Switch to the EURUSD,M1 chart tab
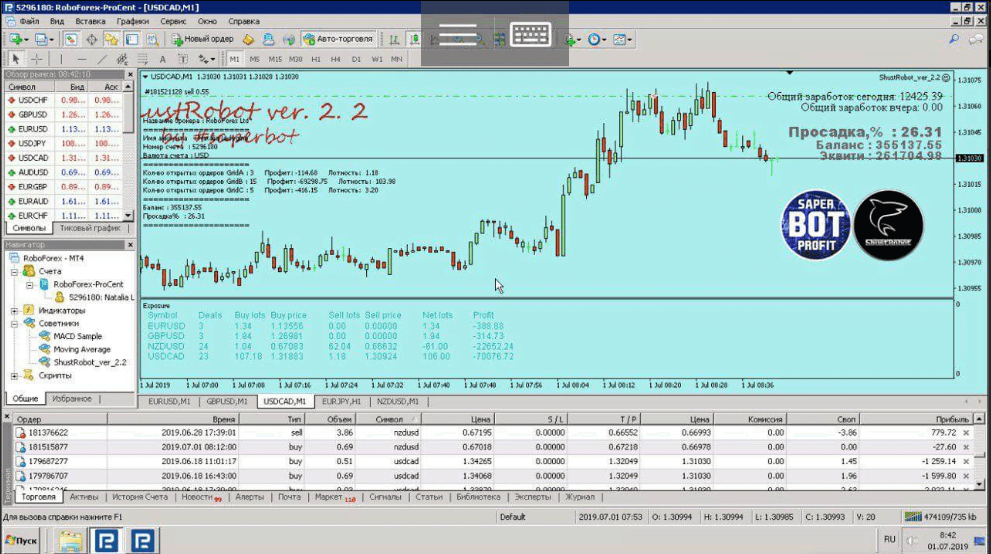The image size is (991, 554). [169, 401]
